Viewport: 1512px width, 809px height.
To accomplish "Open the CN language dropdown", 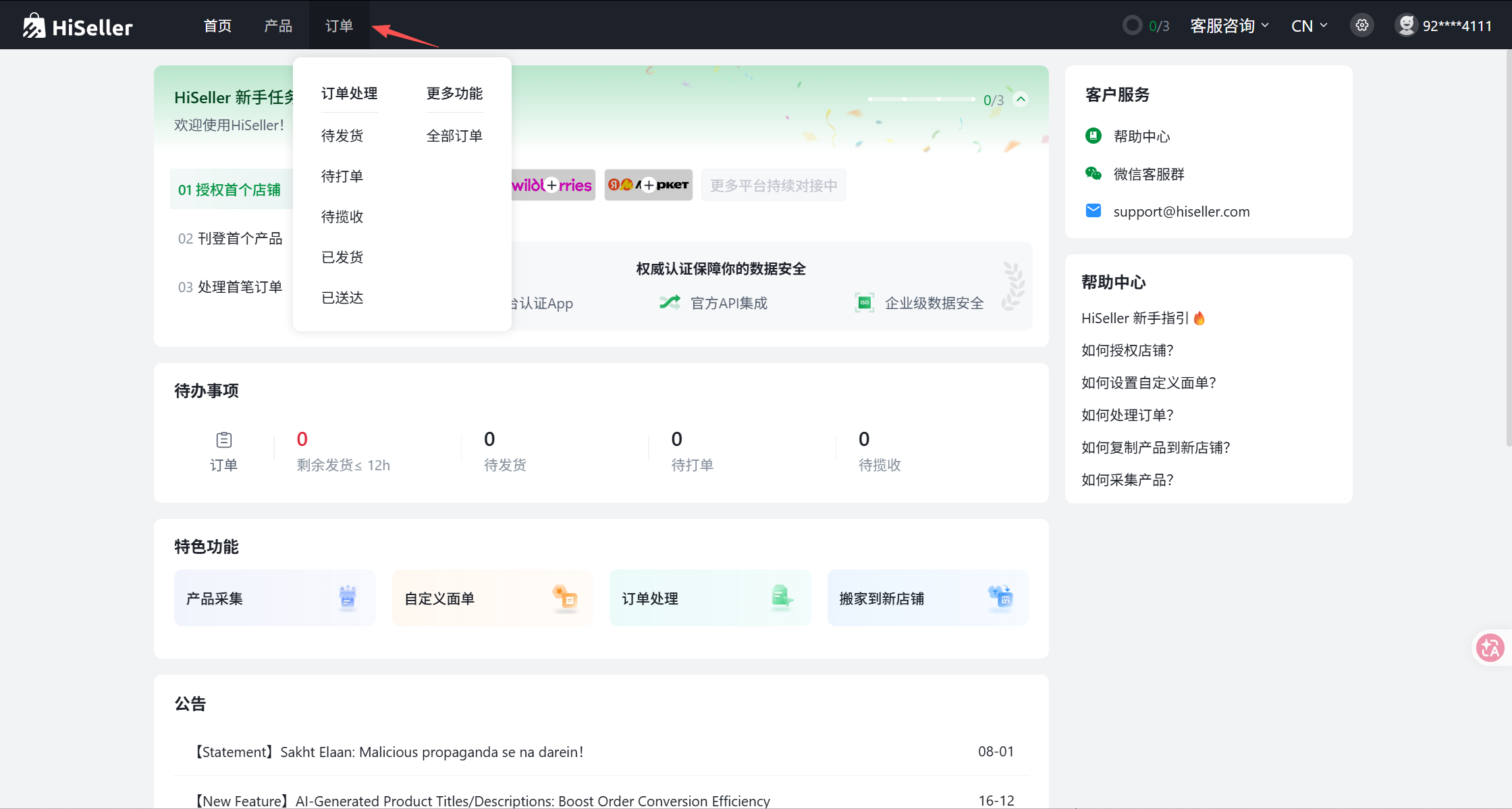I will point(1309,26).
